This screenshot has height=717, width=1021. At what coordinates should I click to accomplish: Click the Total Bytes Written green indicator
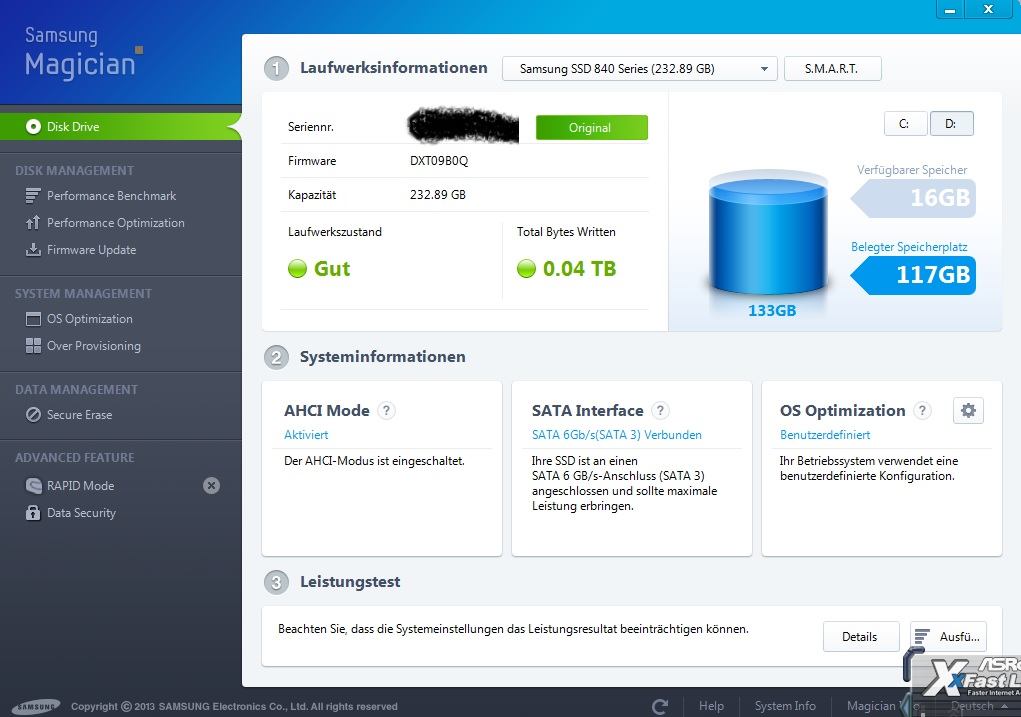coord(526,268)
